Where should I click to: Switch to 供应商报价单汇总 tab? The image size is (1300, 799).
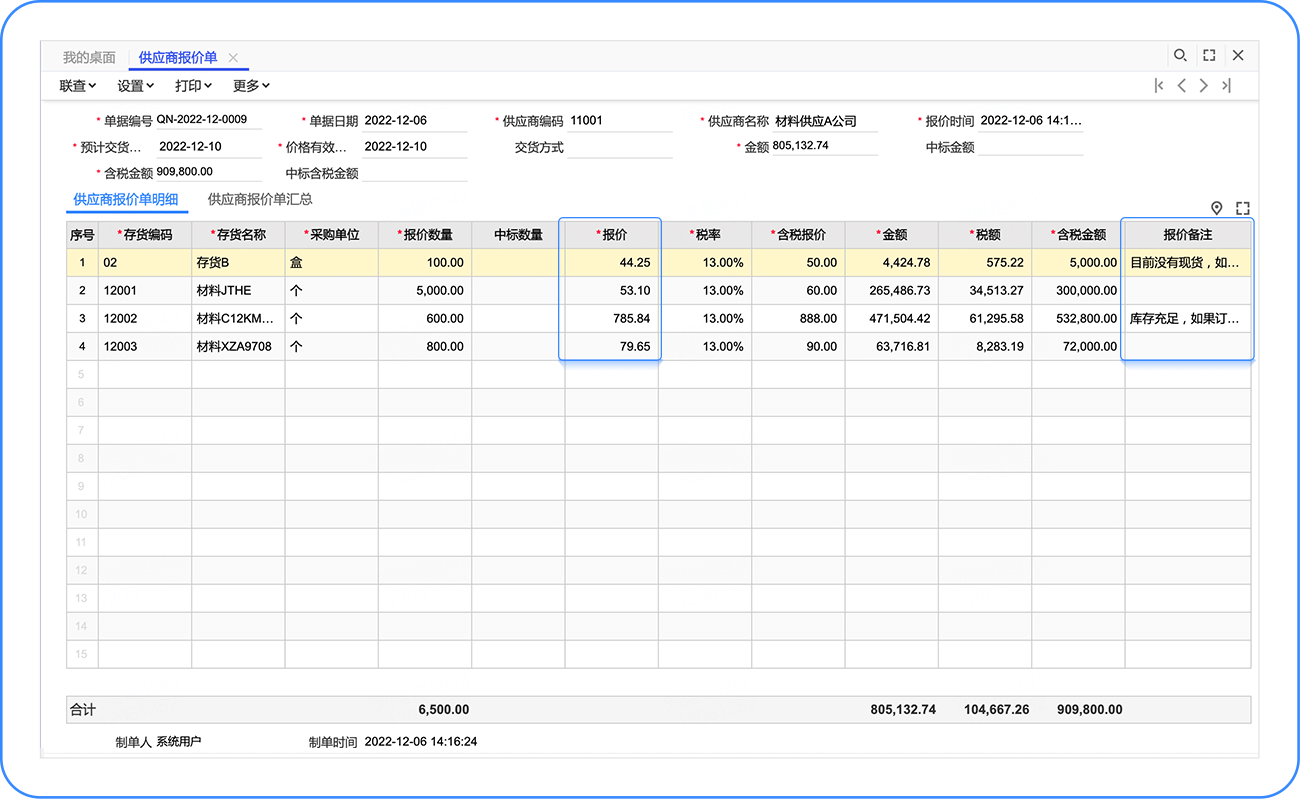(260, 199)
